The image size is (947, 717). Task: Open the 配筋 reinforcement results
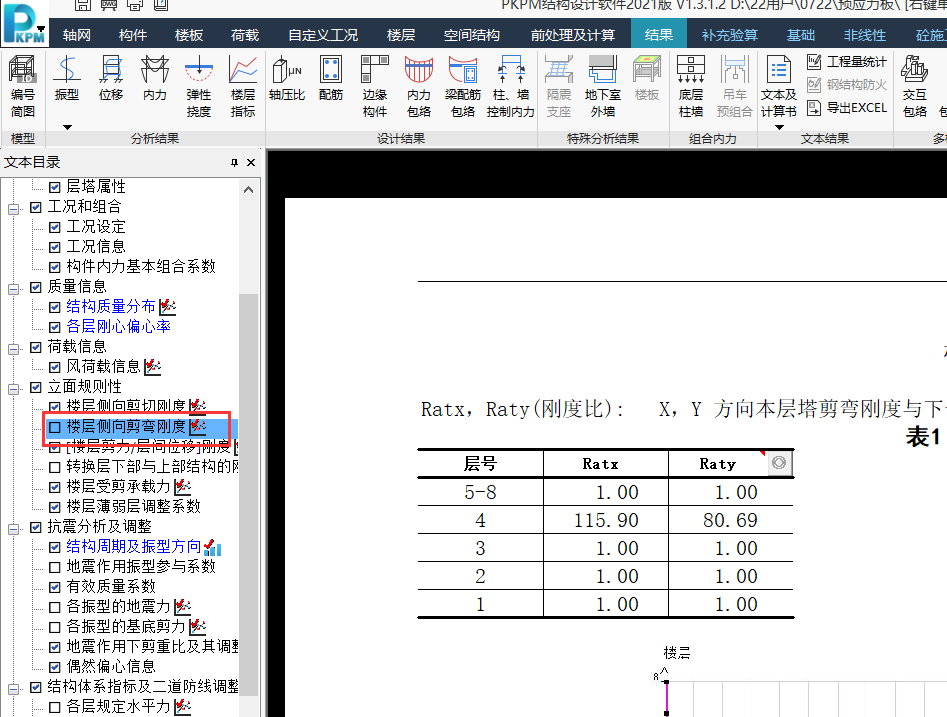(x=331, y=77)
